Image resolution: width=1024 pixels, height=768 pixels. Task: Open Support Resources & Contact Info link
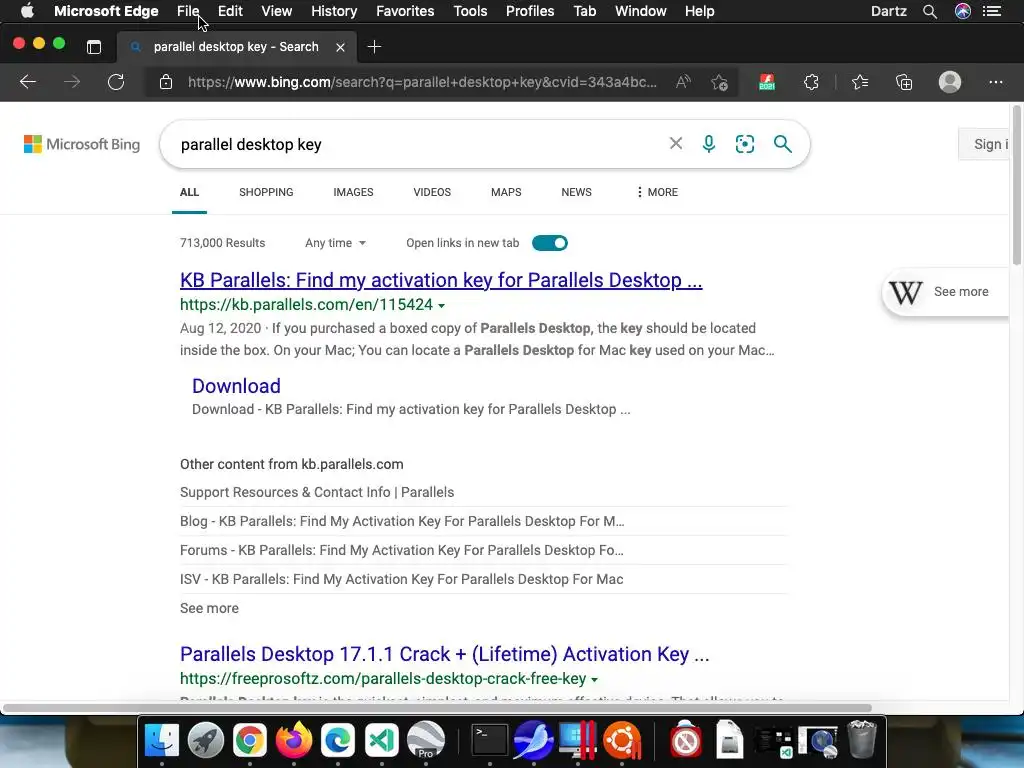click(317, 492)
